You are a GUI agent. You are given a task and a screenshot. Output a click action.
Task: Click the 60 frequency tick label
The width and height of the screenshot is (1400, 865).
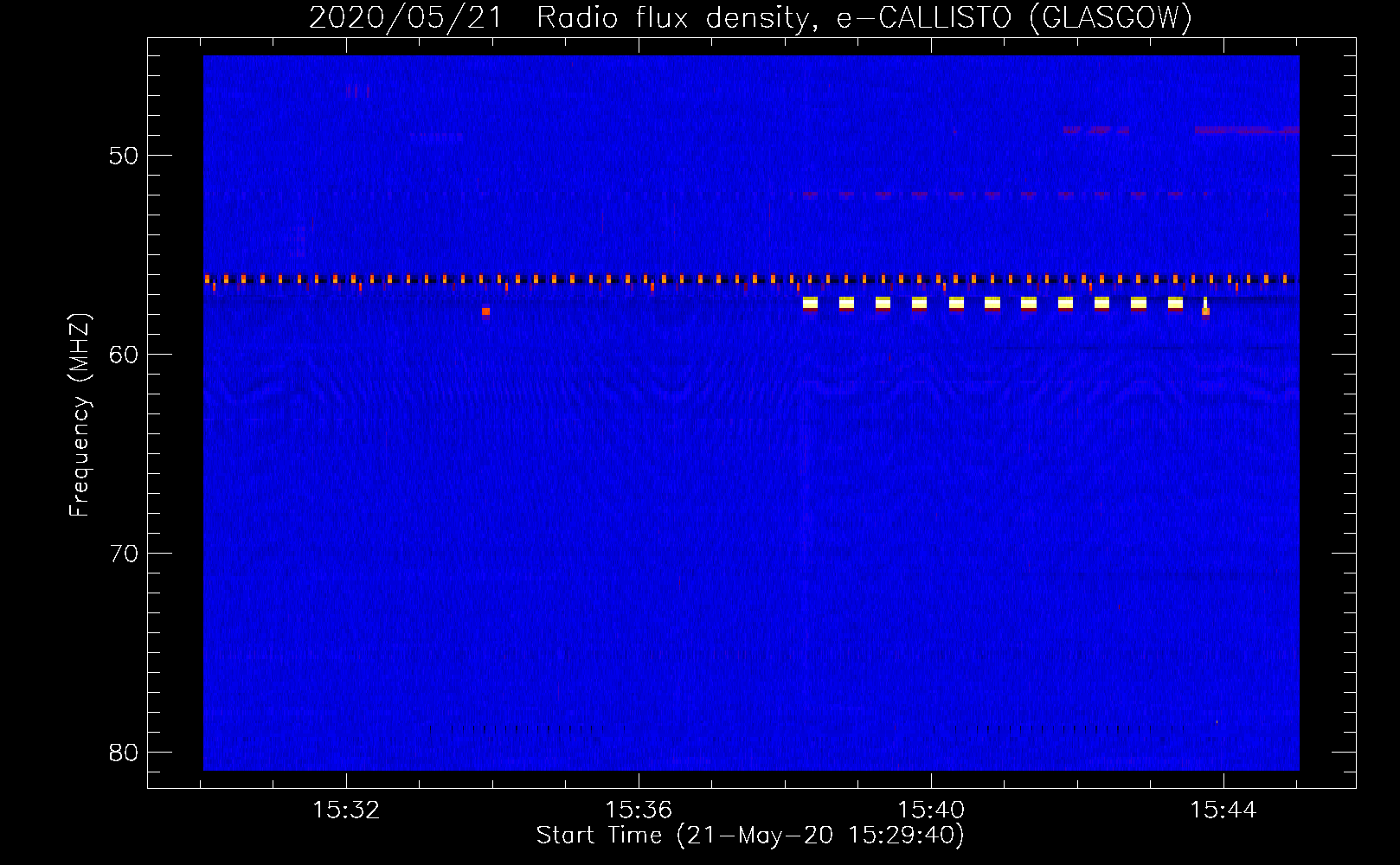[124, 355]
